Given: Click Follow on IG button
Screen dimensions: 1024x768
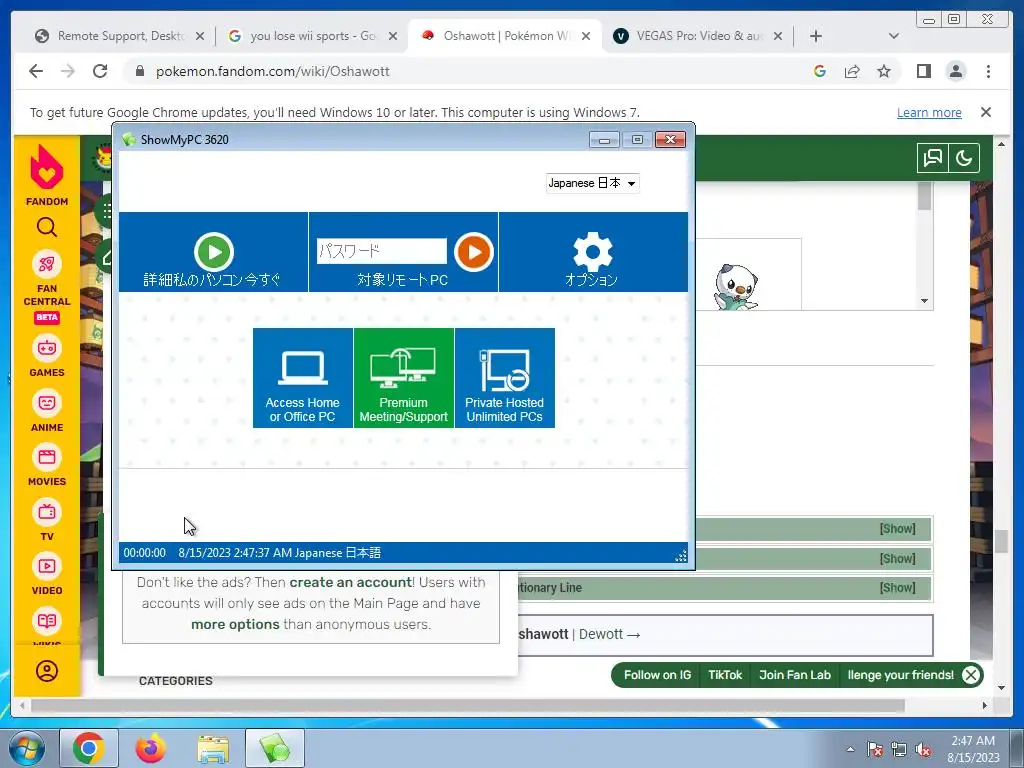Looking at the screenshot, I should 657,675.
